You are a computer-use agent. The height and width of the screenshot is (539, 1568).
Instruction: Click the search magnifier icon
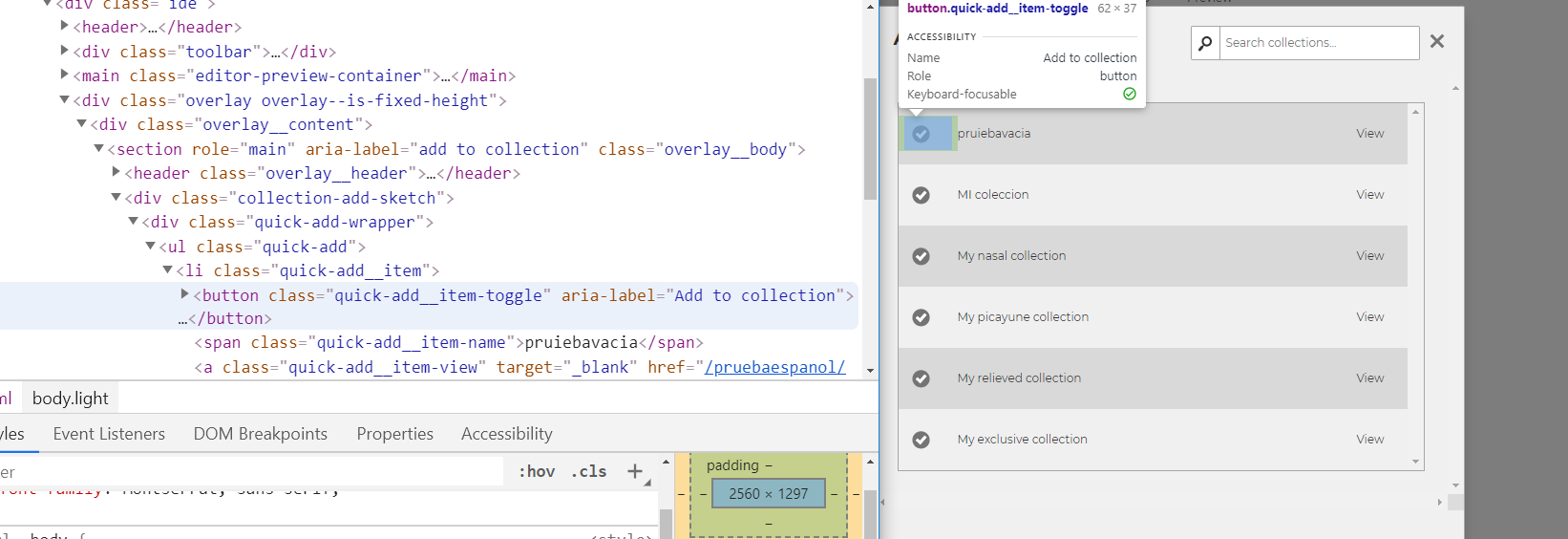[x=1205, y=43]
